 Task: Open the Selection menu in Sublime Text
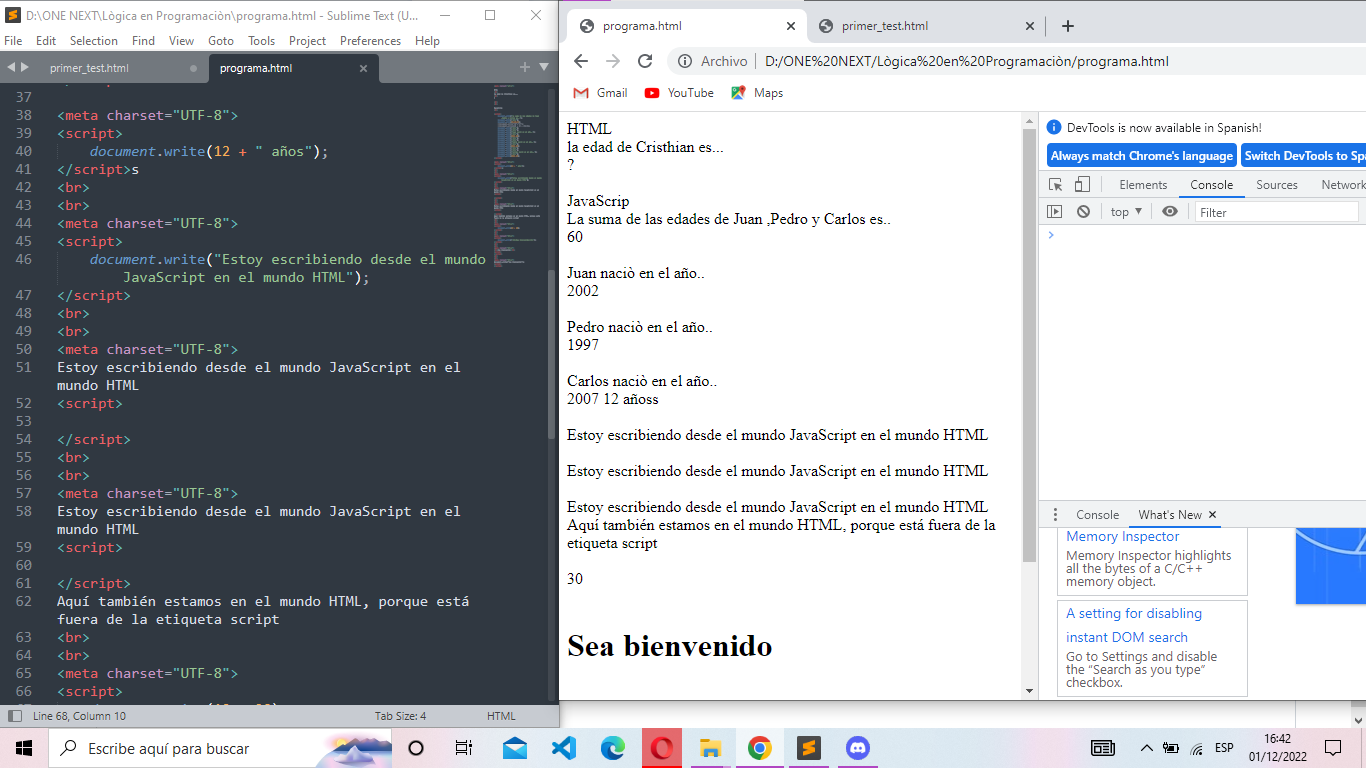[x=94, y=41]
